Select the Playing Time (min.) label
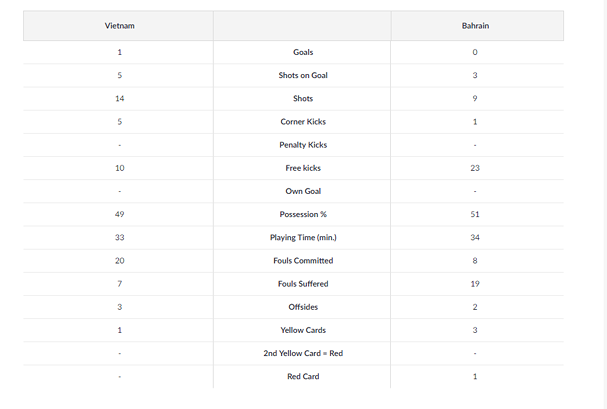Screen dimensions: 607x409 point(302,237)
